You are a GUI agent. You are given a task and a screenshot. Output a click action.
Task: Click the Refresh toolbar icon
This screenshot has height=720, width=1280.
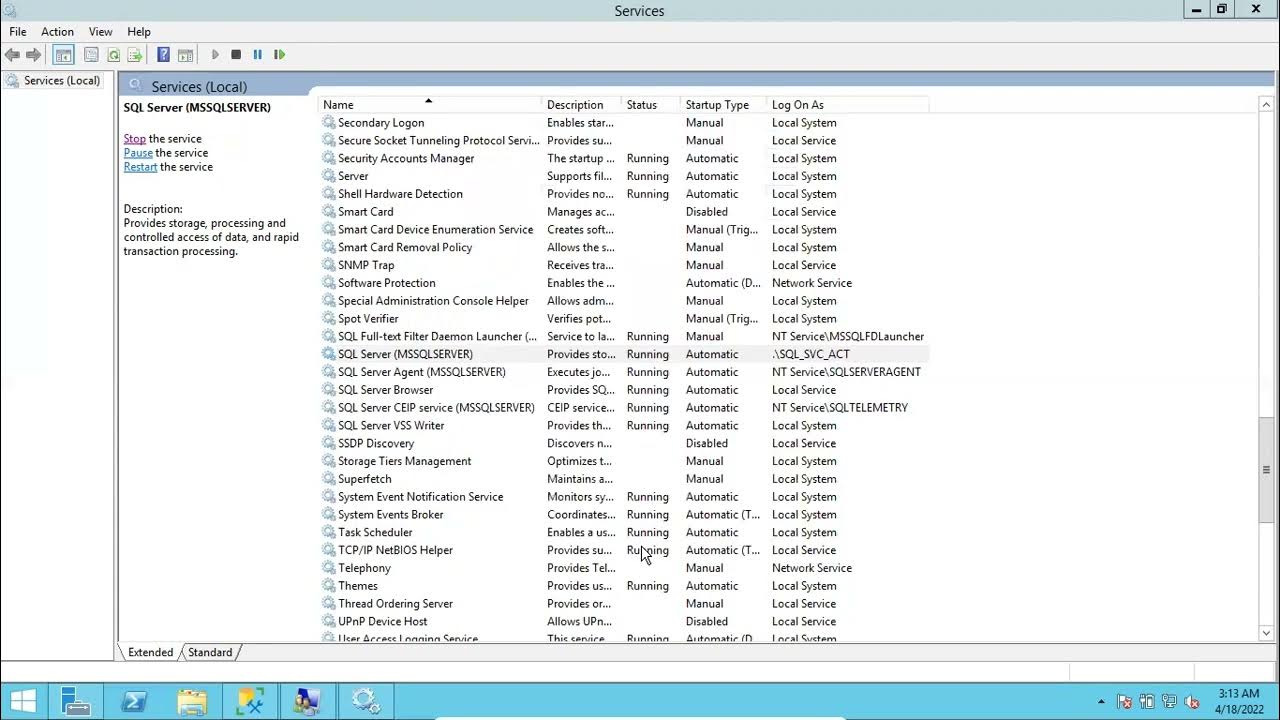click(113, 55)
